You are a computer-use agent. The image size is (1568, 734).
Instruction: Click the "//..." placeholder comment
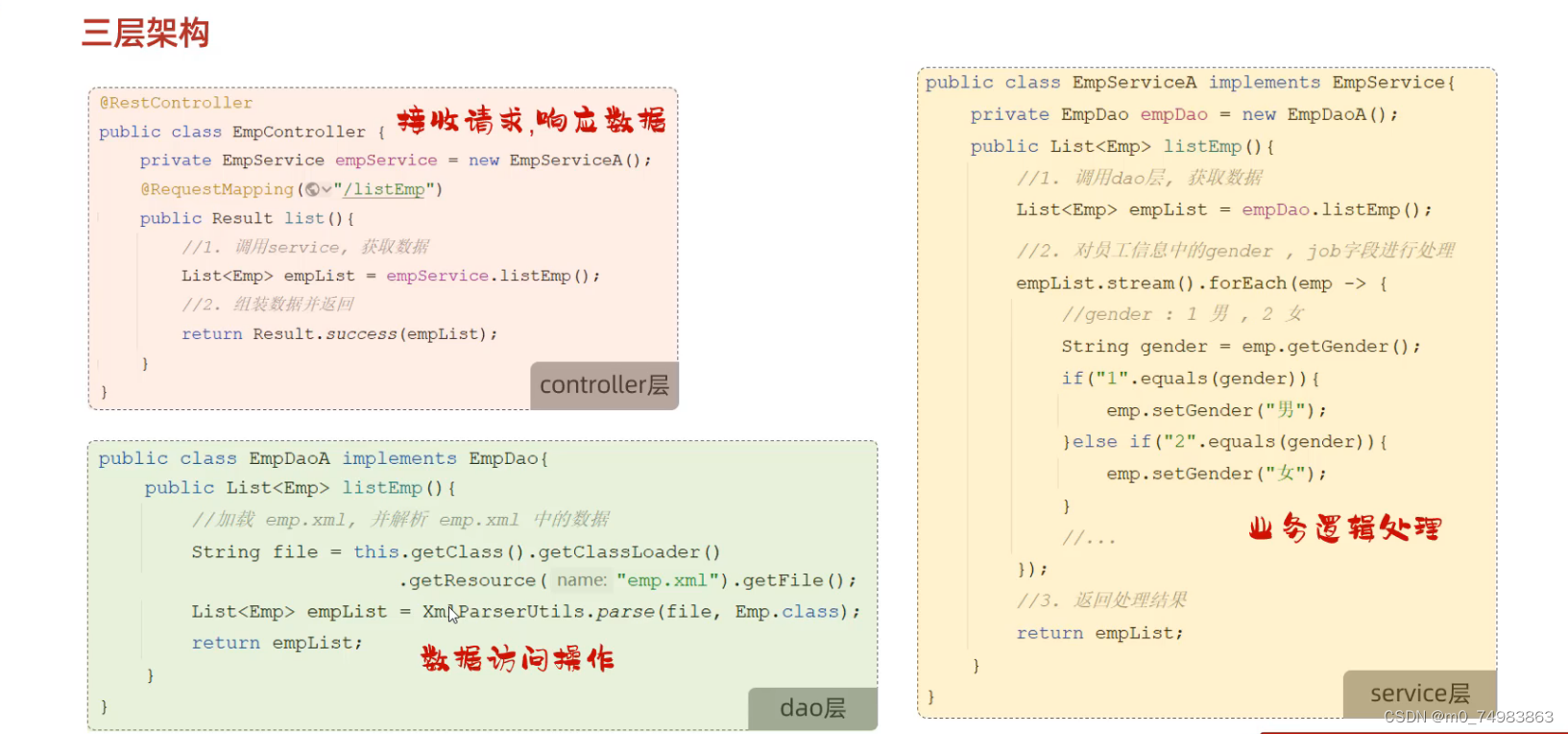(x=1089, y=538)
